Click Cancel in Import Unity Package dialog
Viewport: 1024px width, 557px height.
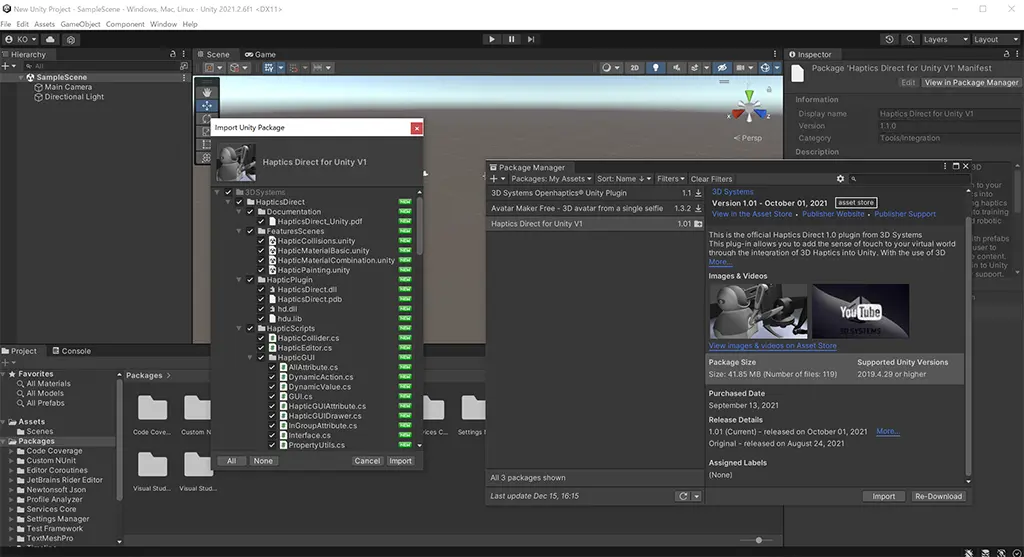click(x=367, y=461)
